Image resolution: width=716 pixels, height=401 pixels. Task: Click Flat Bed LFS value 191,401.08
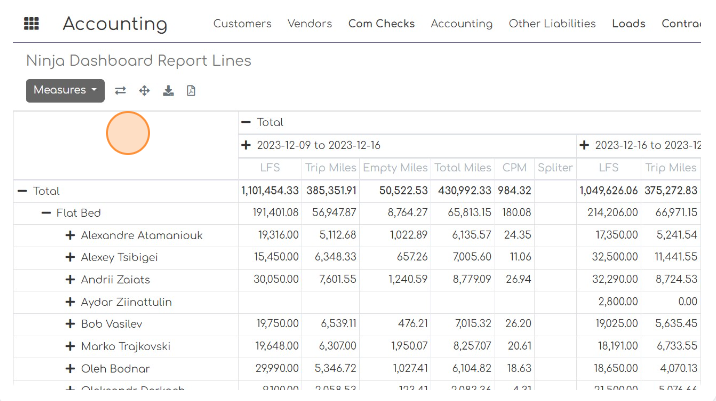click(275, 212)
